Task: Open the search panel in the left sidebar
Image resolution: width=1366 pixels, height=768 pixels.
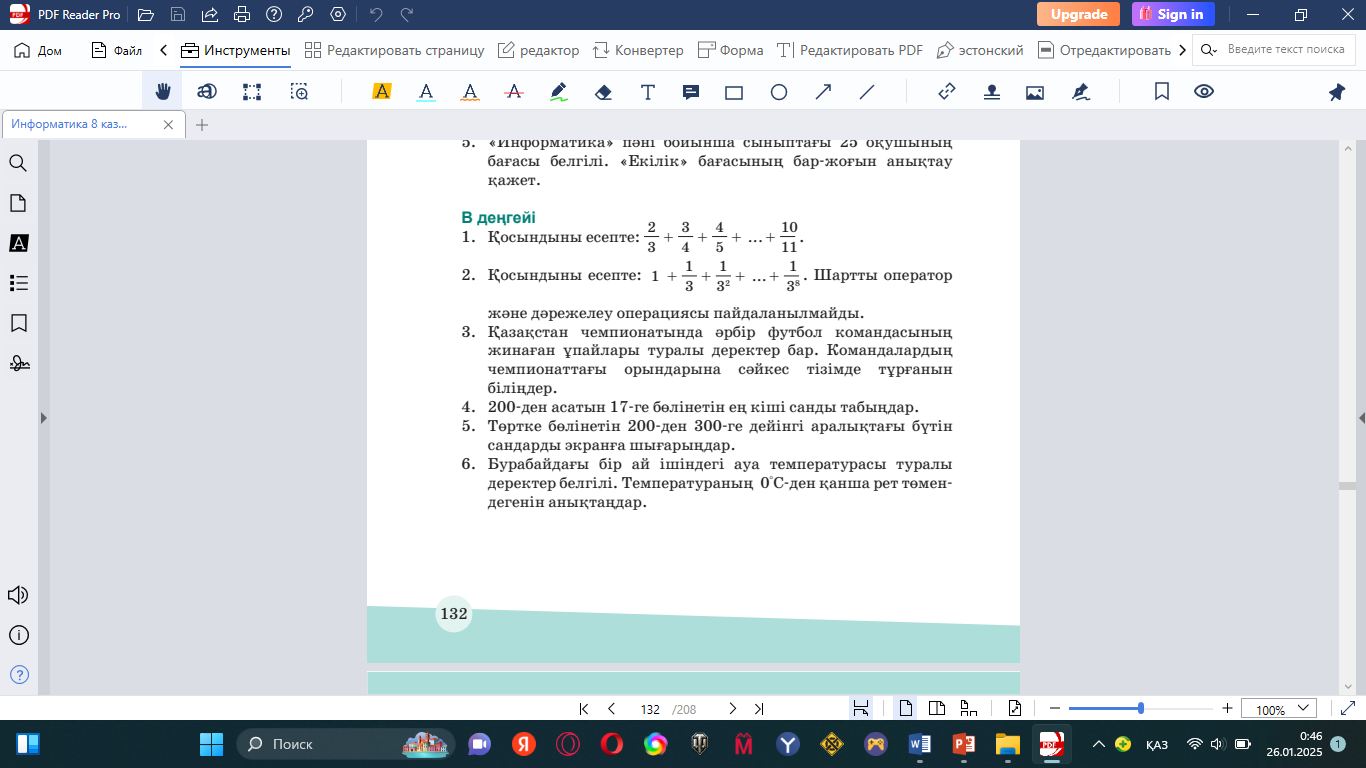Action: pyautogui.click(x=18, y=163)
